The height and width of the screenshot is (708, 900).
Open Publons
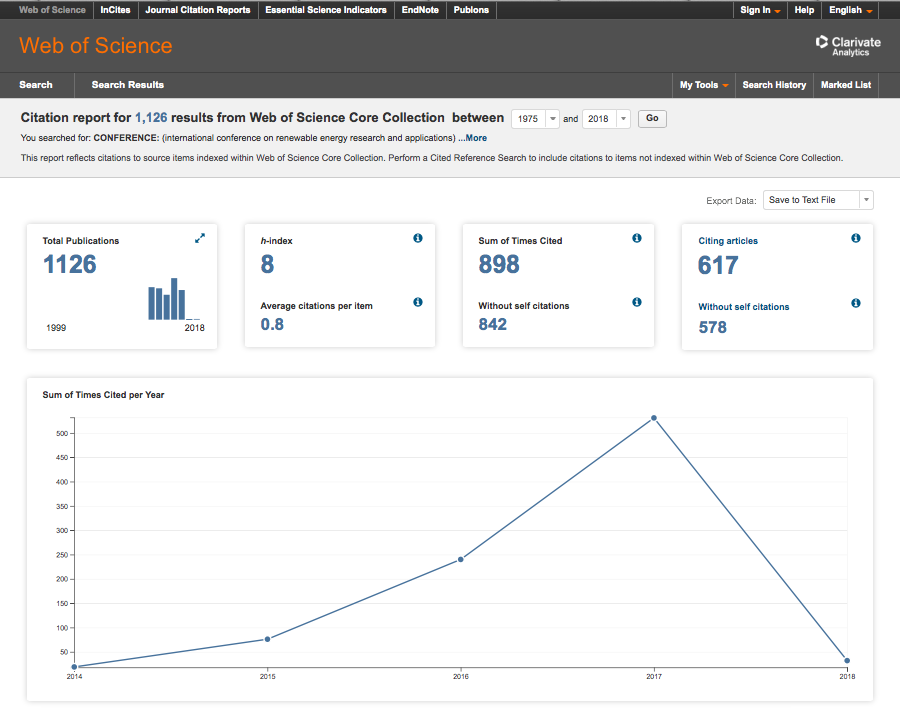471,10
